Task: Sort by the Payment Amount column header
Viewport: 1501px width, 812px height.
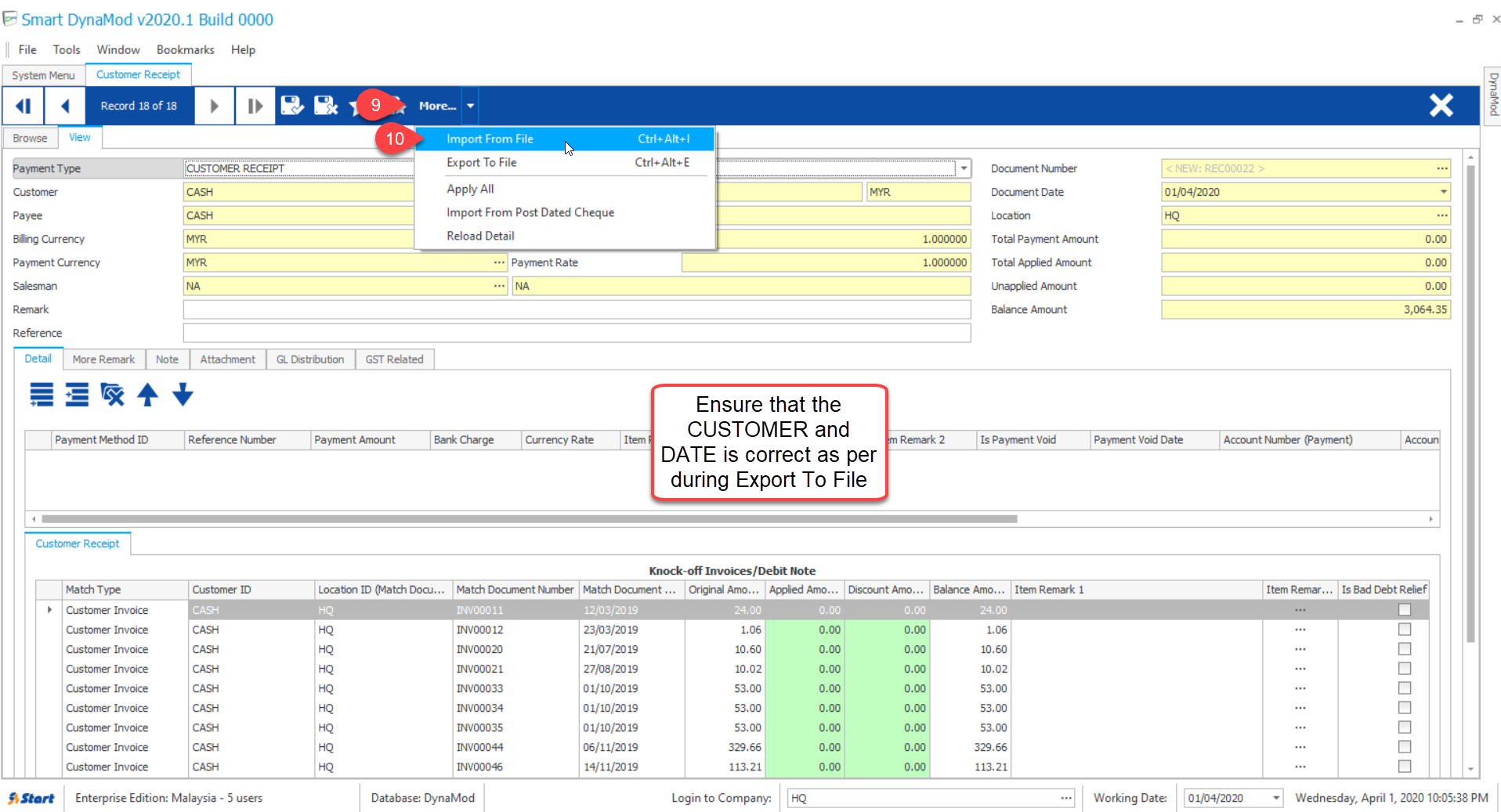Action: 370,440
